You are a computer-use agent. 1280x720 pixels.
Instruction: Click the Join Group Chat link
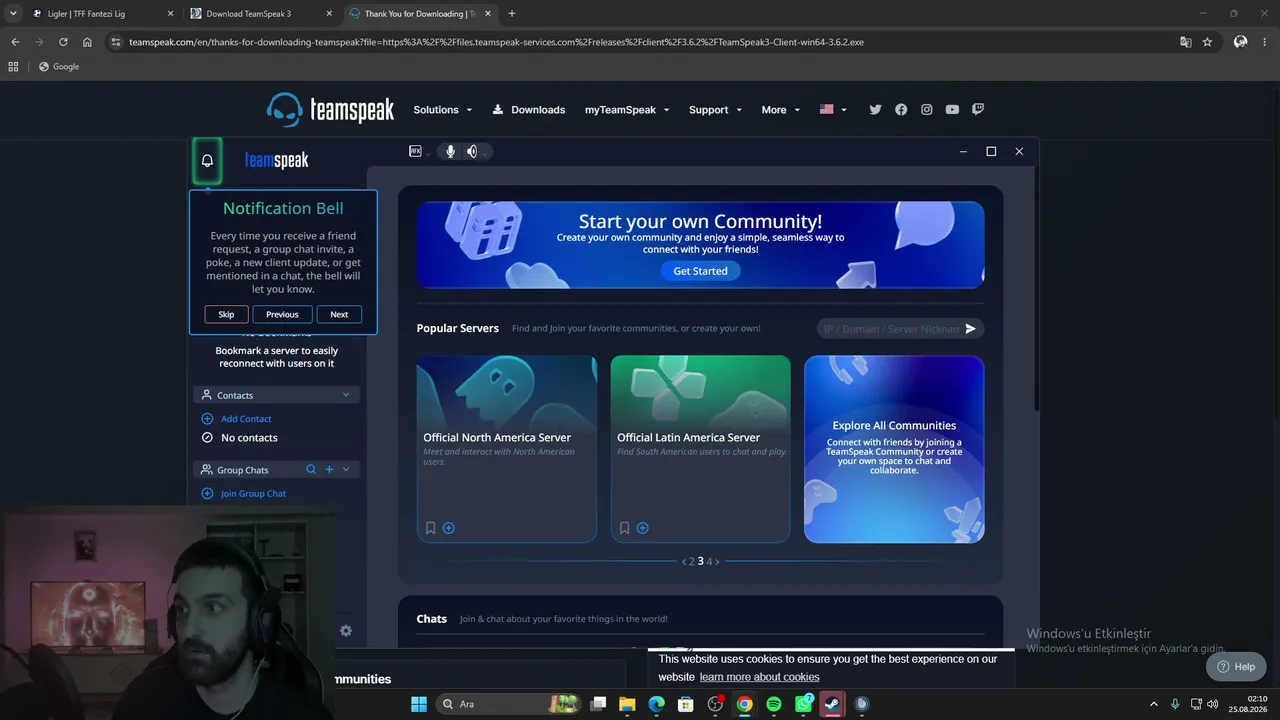click(x=253, y=494)
